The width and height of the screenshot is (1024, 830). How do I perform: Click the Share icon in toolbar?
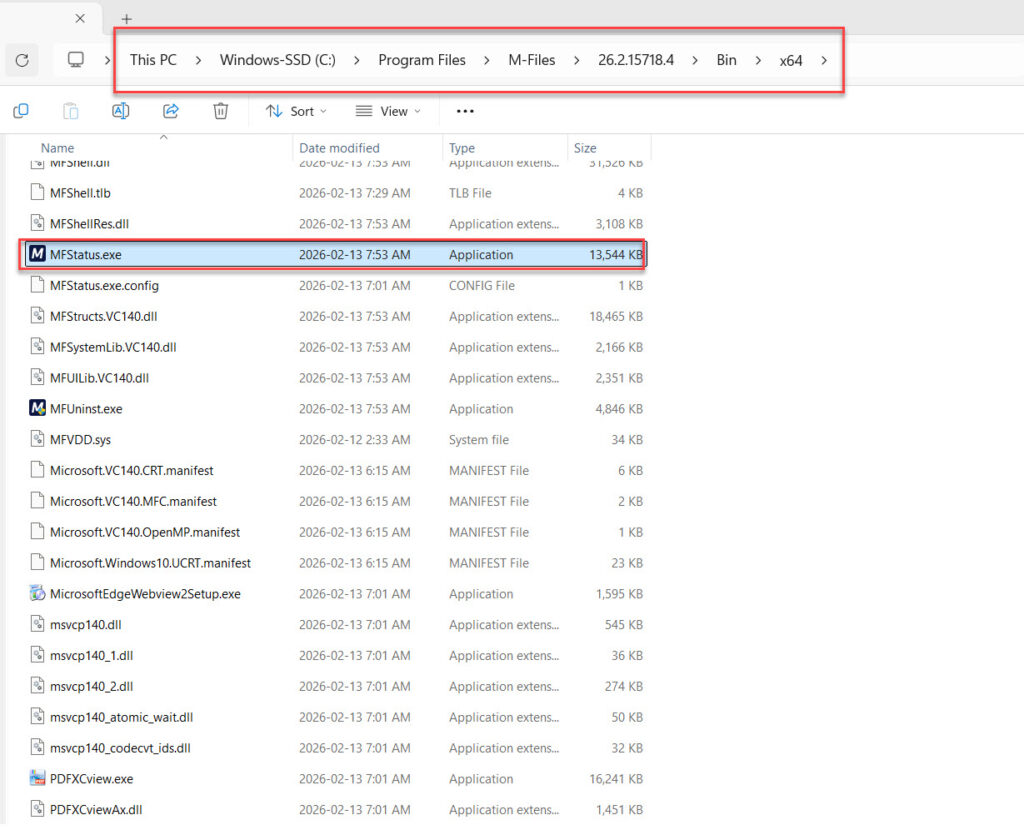point(170,111)
